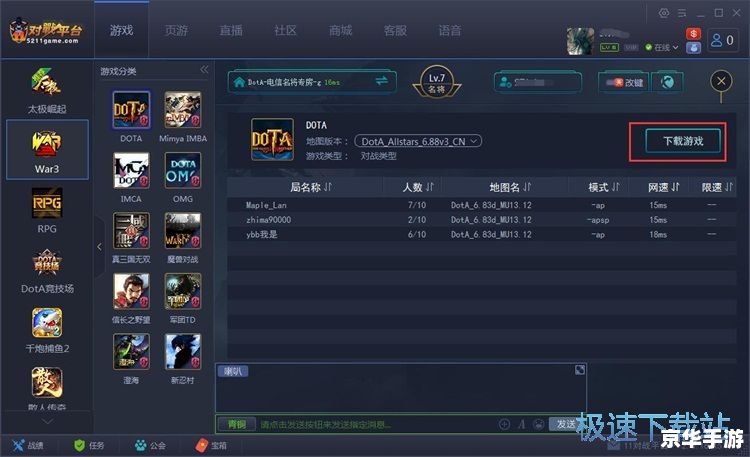750x457 pixels.
Task: Open the DotA_Allstars_6.88v3_CN map version dropdown
Action: pyautogui.click(x=418, y=141)
